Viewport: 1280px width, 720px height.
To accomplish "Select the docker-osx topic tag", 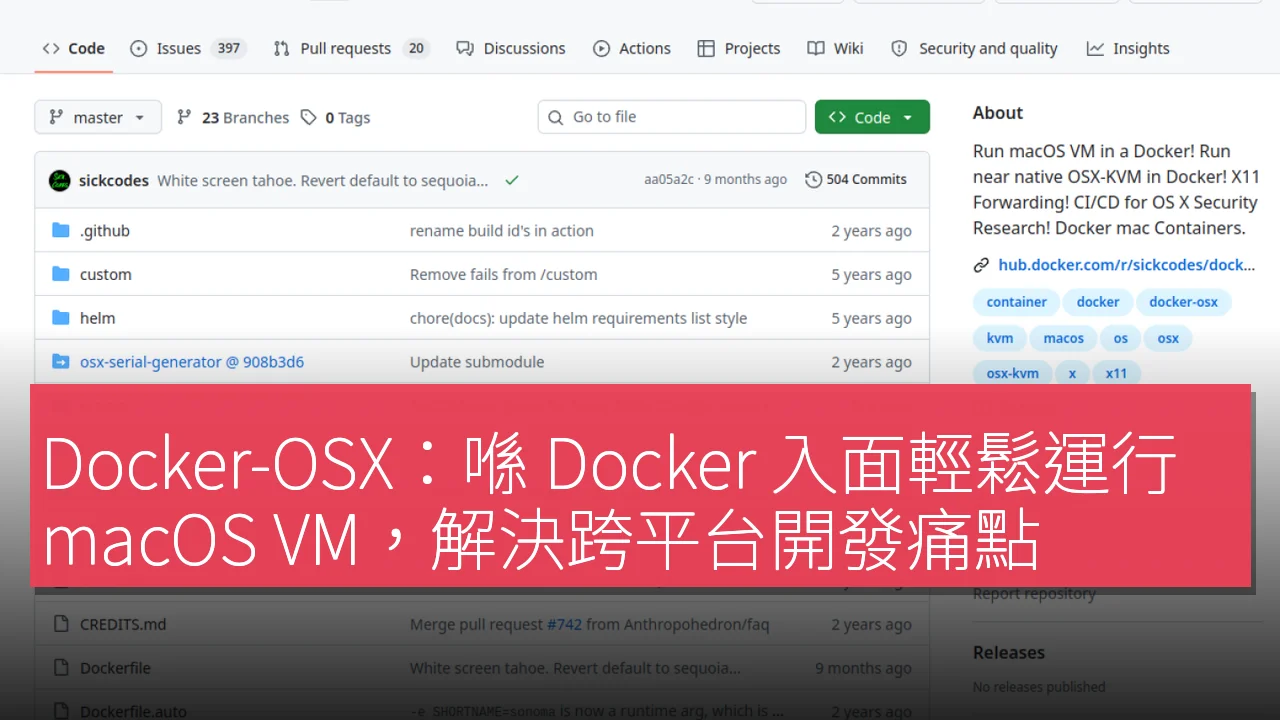I will point(1183,302).
